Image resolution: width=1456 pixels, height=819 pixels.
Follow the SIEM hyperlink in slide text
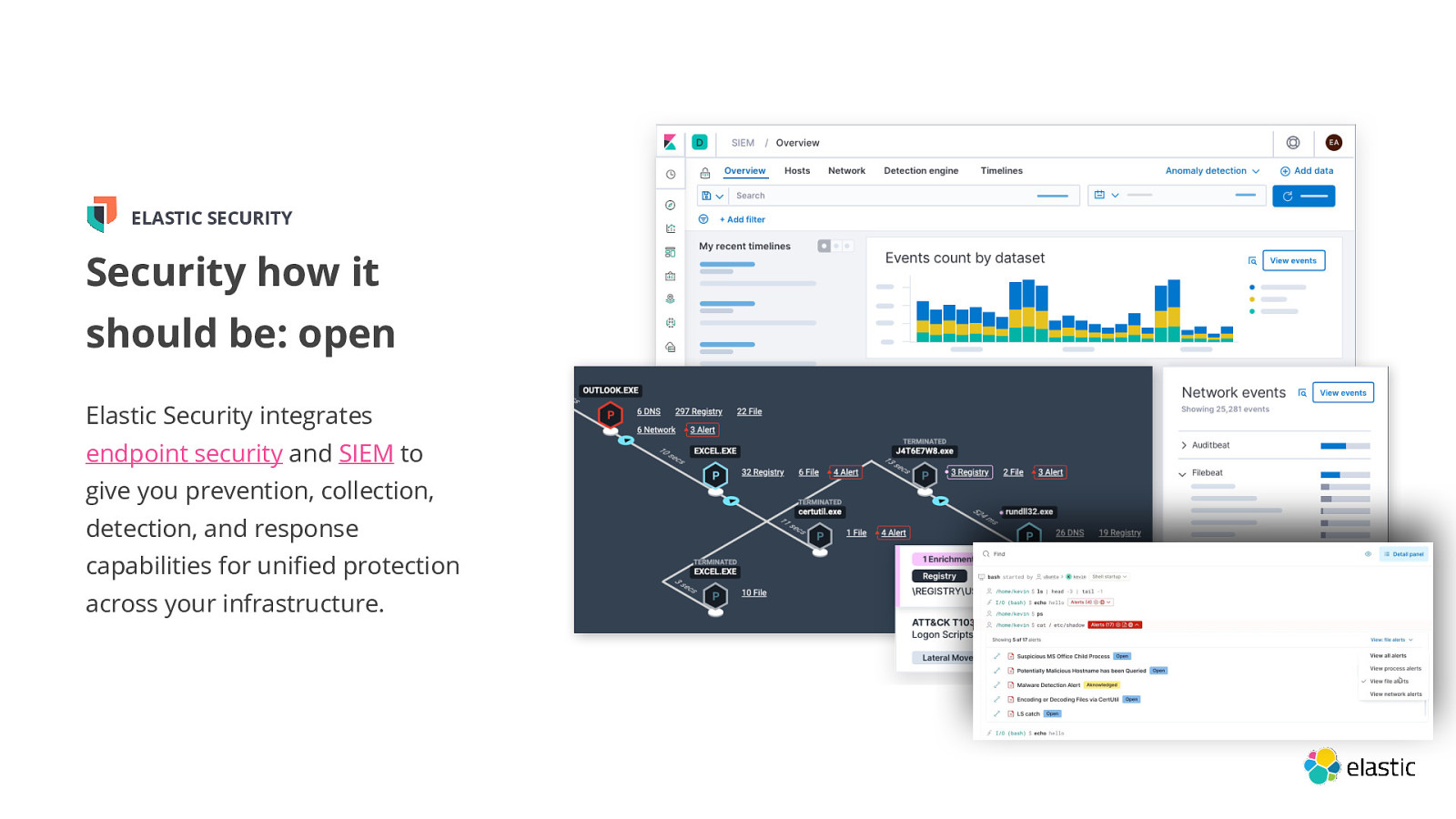pyautogui.click(x=366, y=453)
